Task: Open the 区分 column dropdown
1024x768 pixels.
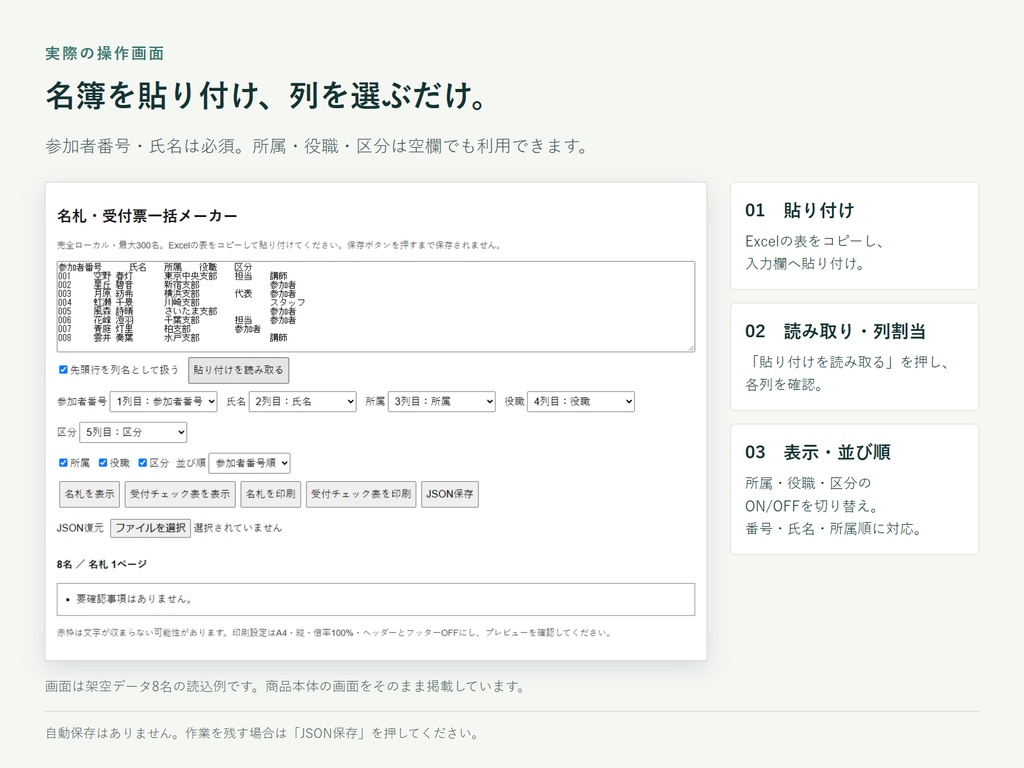Action: point(133,432)
